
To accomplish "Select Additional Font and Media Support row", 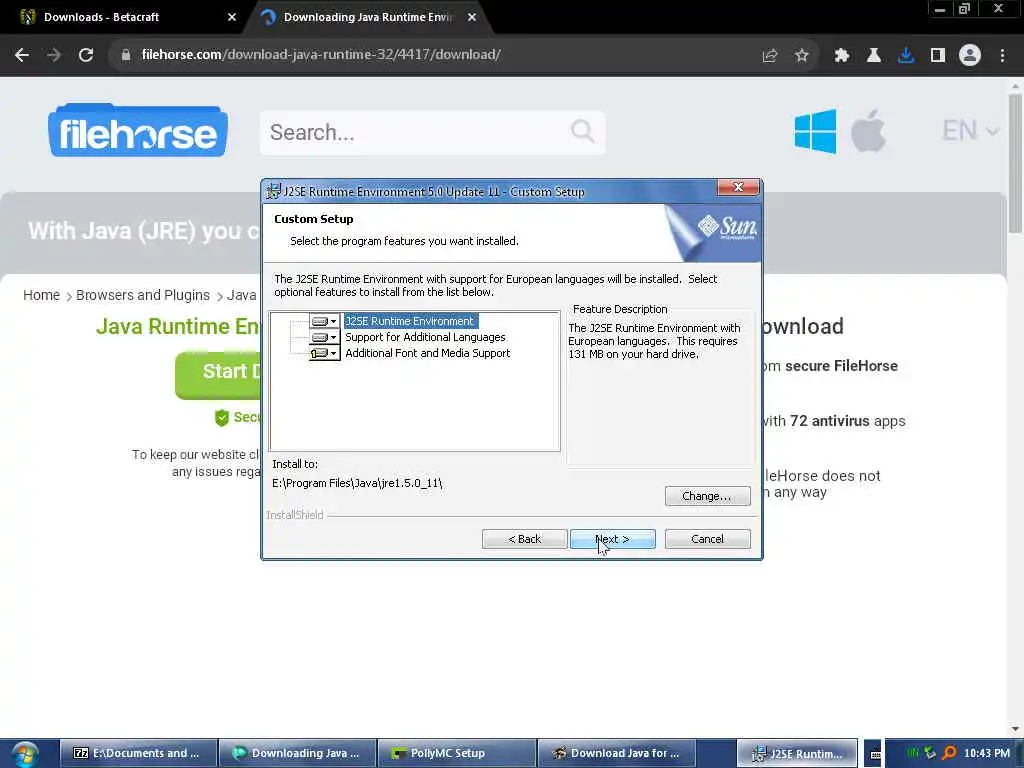I will click(x=428, y=353).
